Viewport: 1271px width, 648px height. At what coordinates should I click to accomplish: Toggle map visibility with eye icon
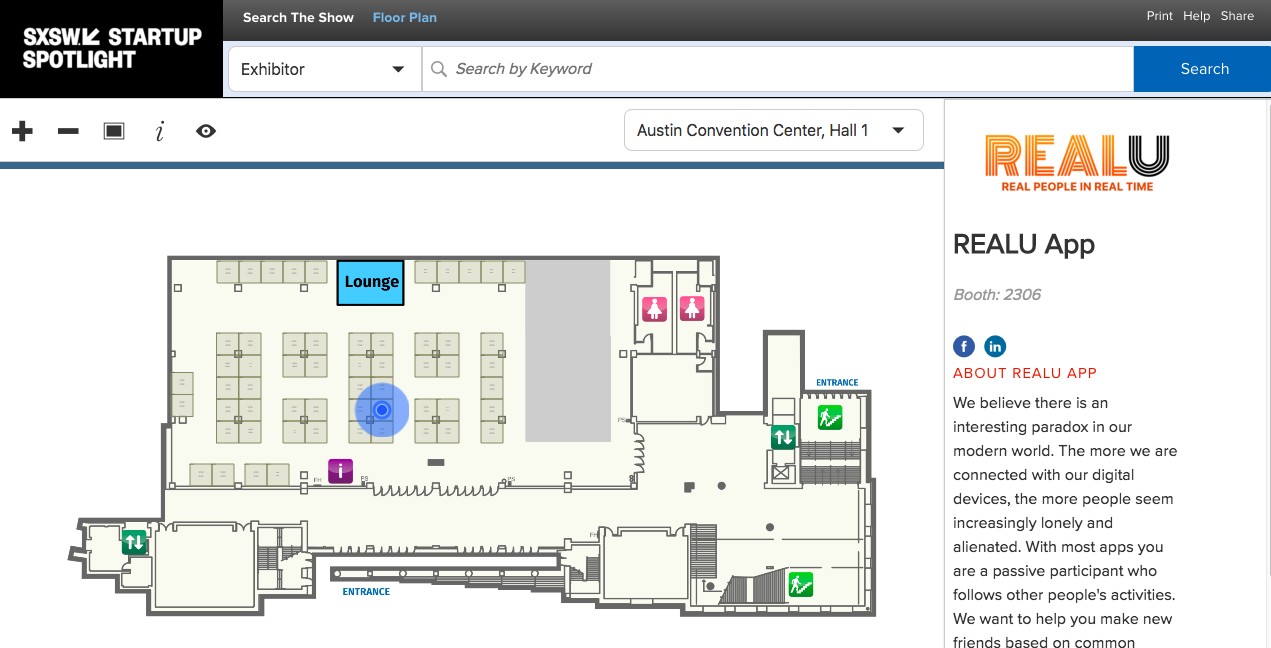pyautogui.click(x=206, y=131)
